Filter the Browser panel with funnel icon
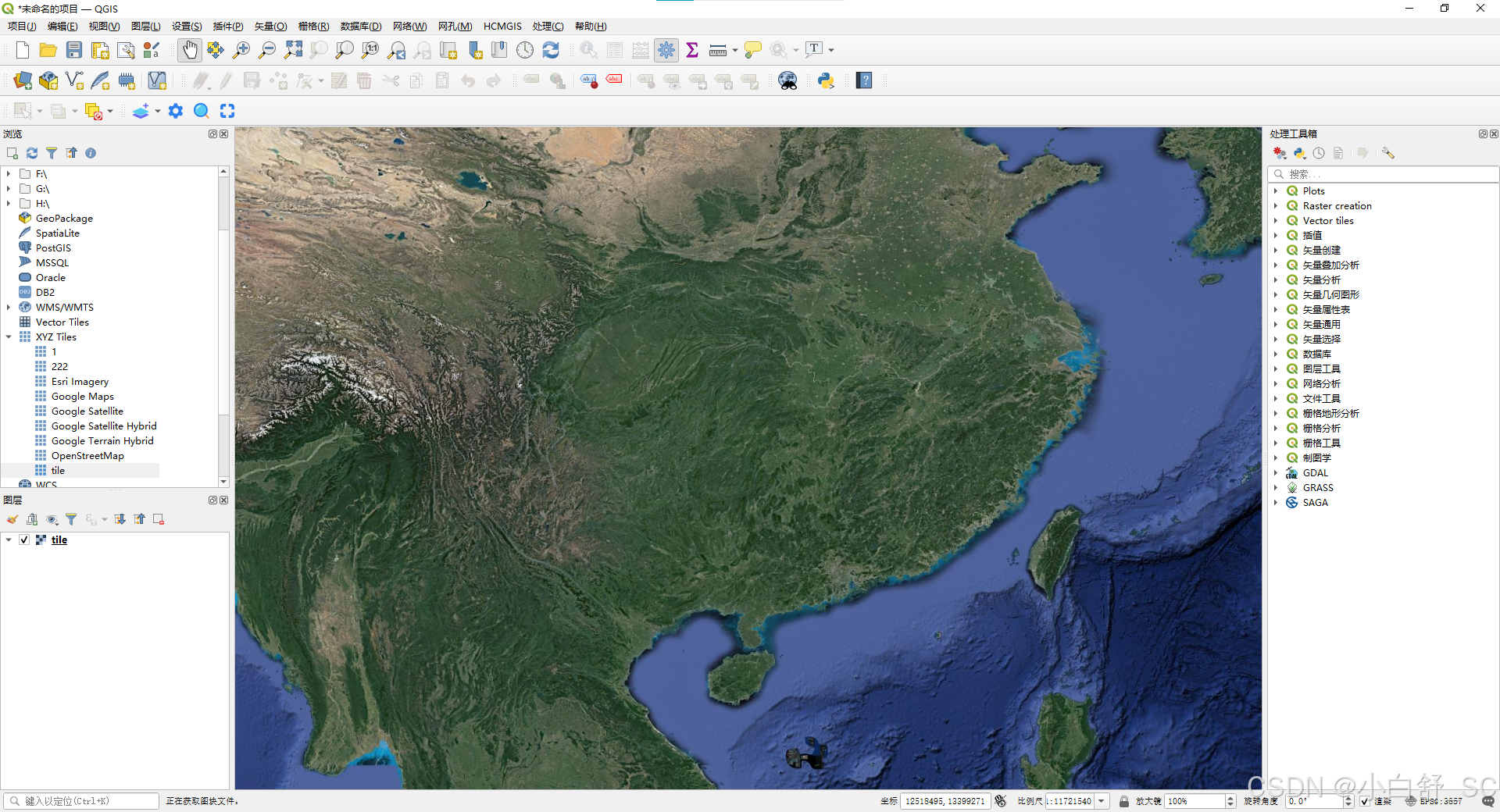1500x812 pixels. click(x=52, y=153)
